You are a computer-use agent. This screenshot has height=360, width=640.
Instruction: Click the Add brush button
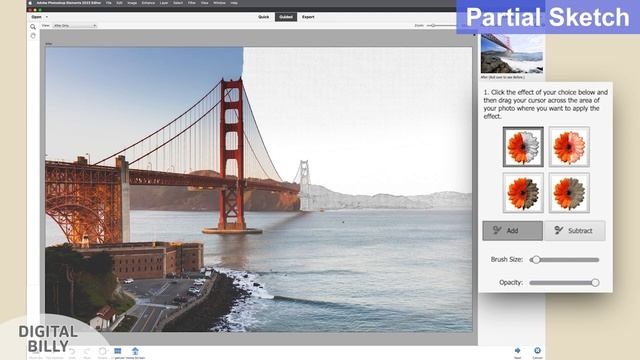[513, 231]
